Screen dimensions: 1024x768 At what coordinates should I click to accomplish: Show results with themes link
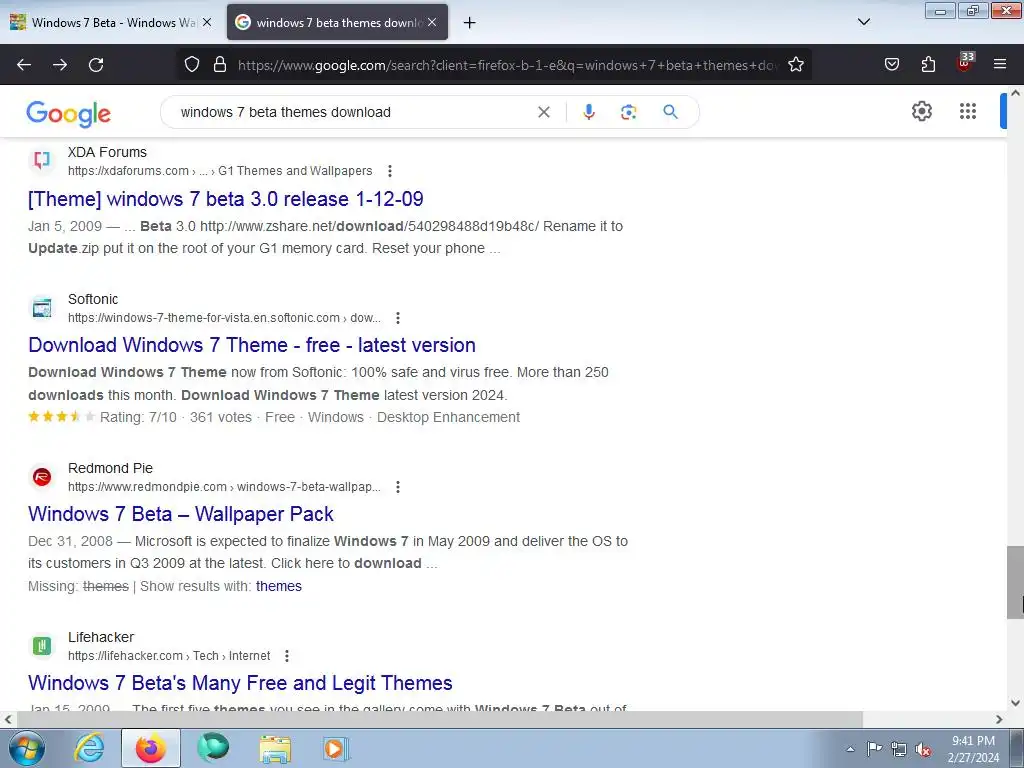[279, 586]
